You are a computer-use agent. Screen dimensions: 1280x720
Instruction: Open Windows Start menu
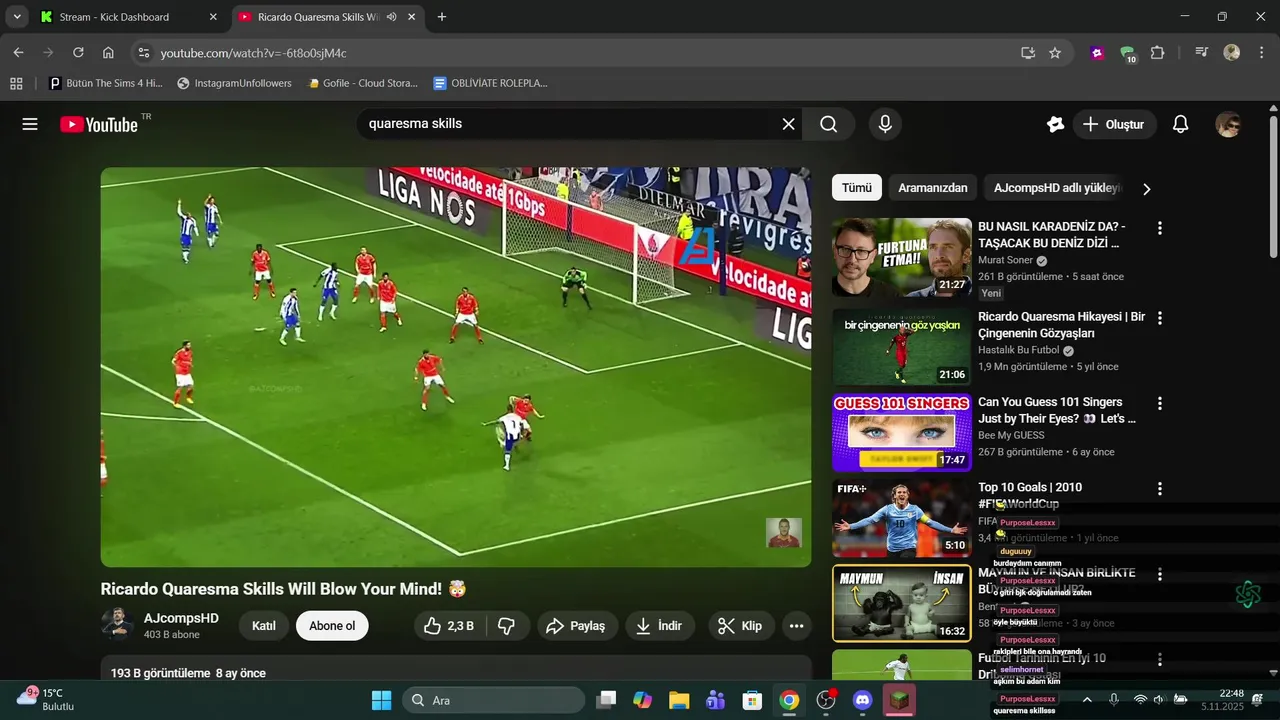coord(382,700)
